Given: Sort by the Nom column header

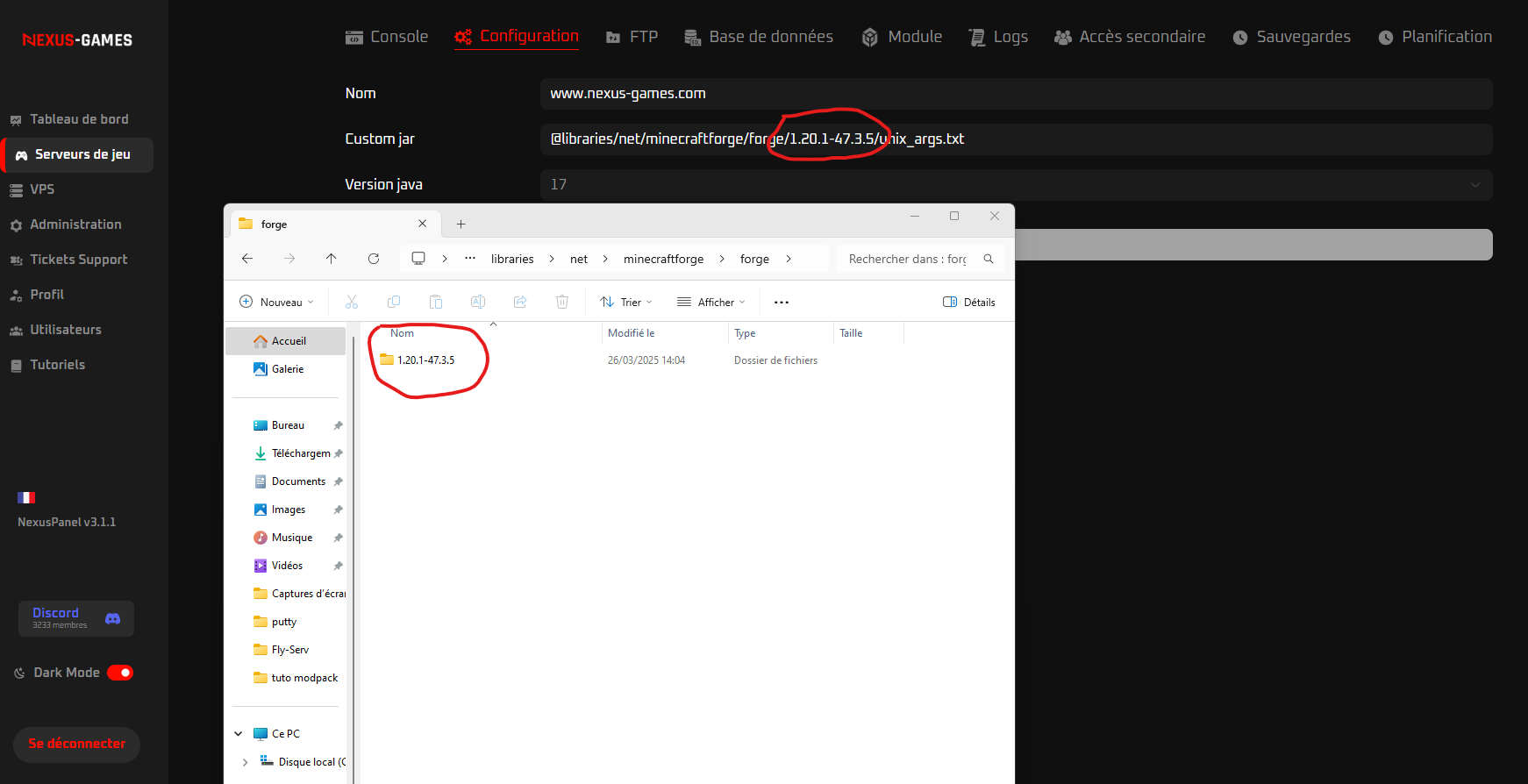Looking at the screenshot, I should [x=402, y=333].
